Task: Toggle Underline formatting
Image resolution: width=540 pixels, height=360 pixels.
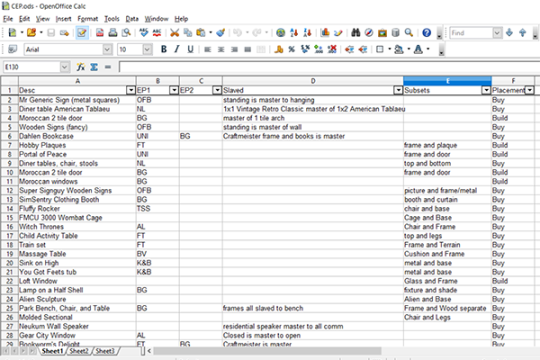Action: point(190,49)
